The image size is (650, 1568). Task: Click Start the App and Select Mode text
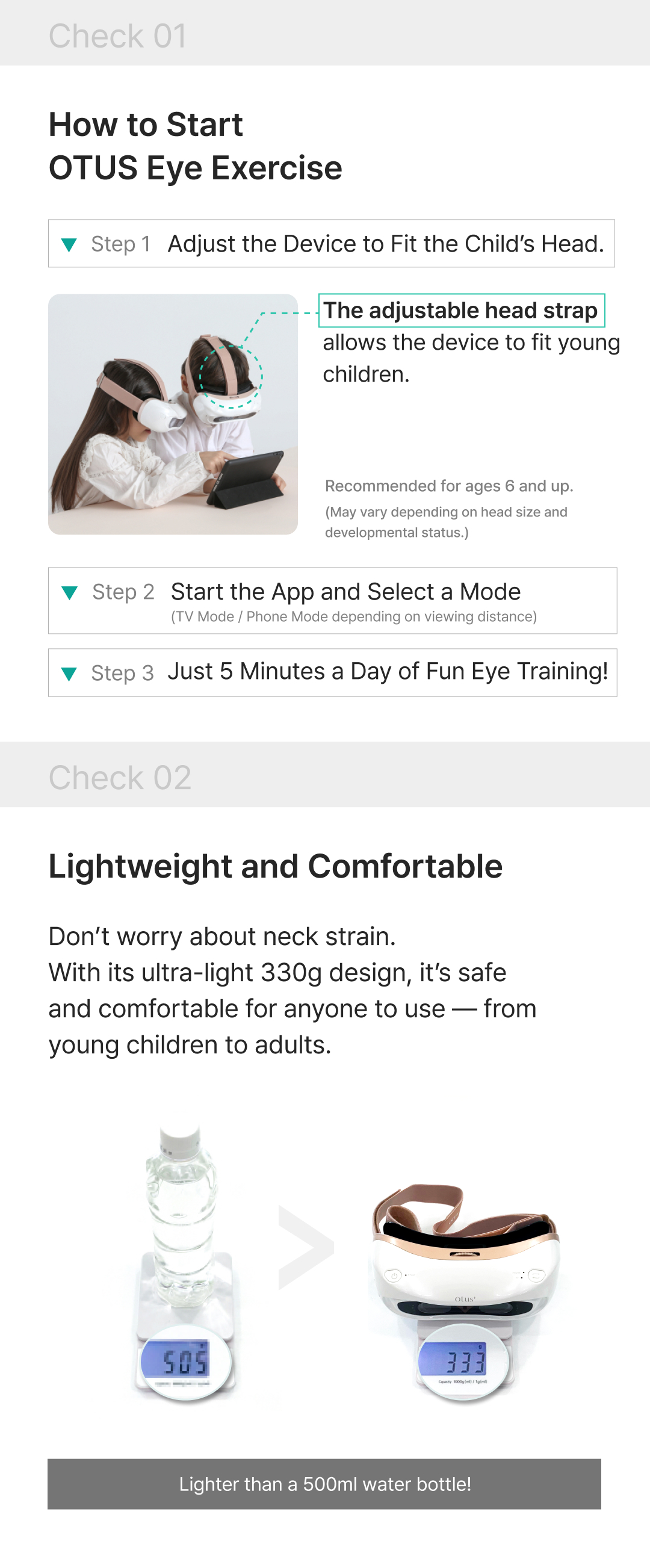(x=345, y=592)
